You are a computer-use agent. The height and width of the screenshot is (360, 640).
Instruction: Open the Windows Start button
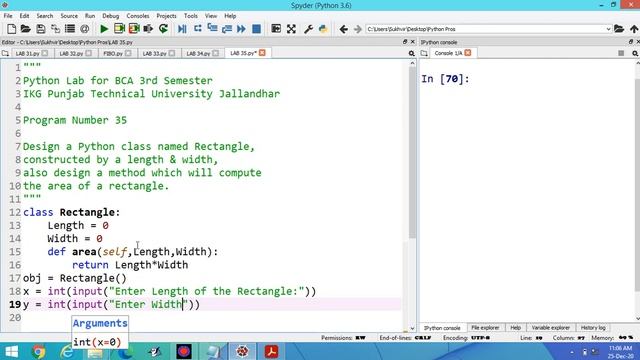tap(12, 351)
